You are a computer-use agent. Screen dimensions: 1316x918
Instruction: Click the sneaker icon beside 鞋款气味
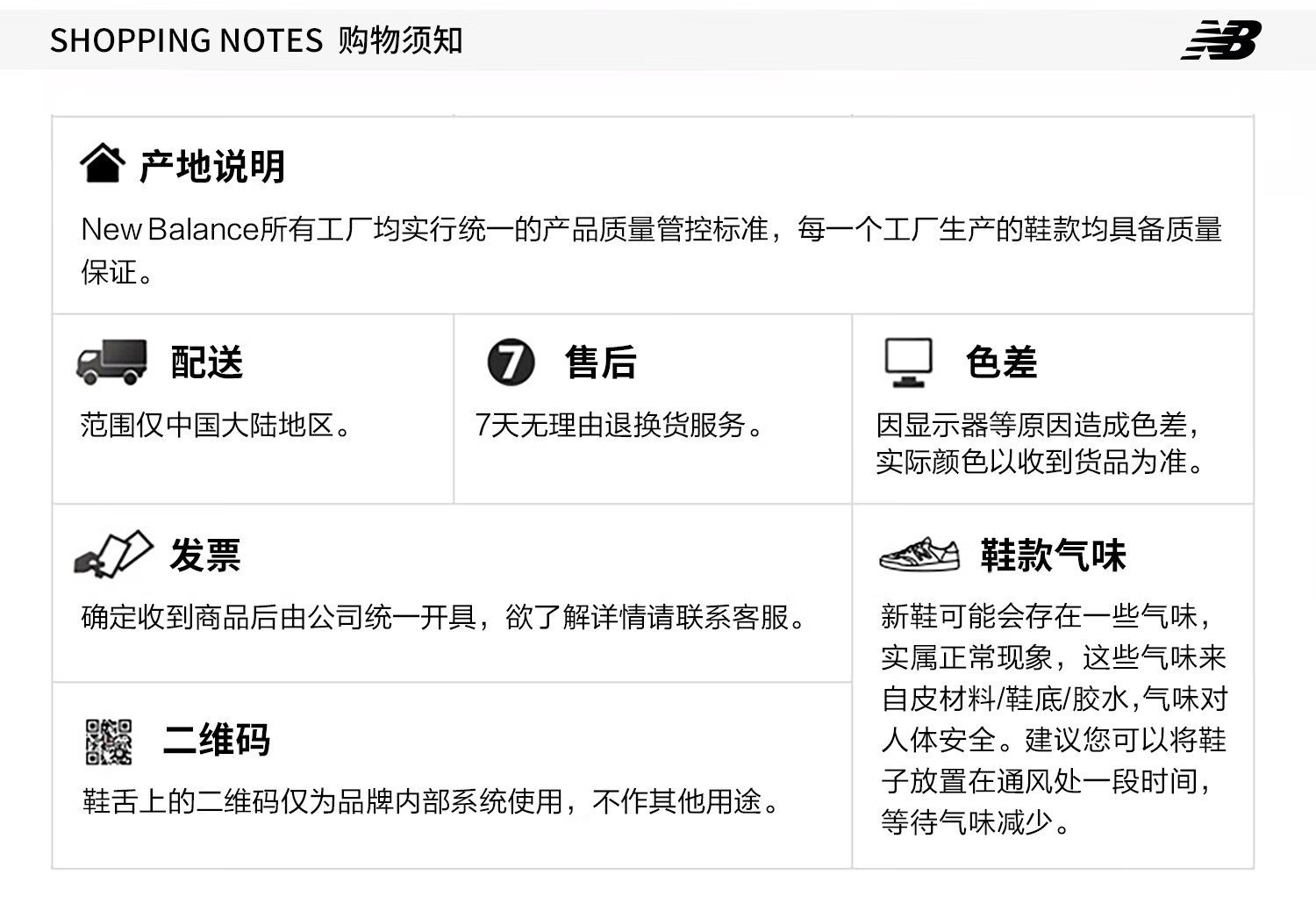click(919, 555)
